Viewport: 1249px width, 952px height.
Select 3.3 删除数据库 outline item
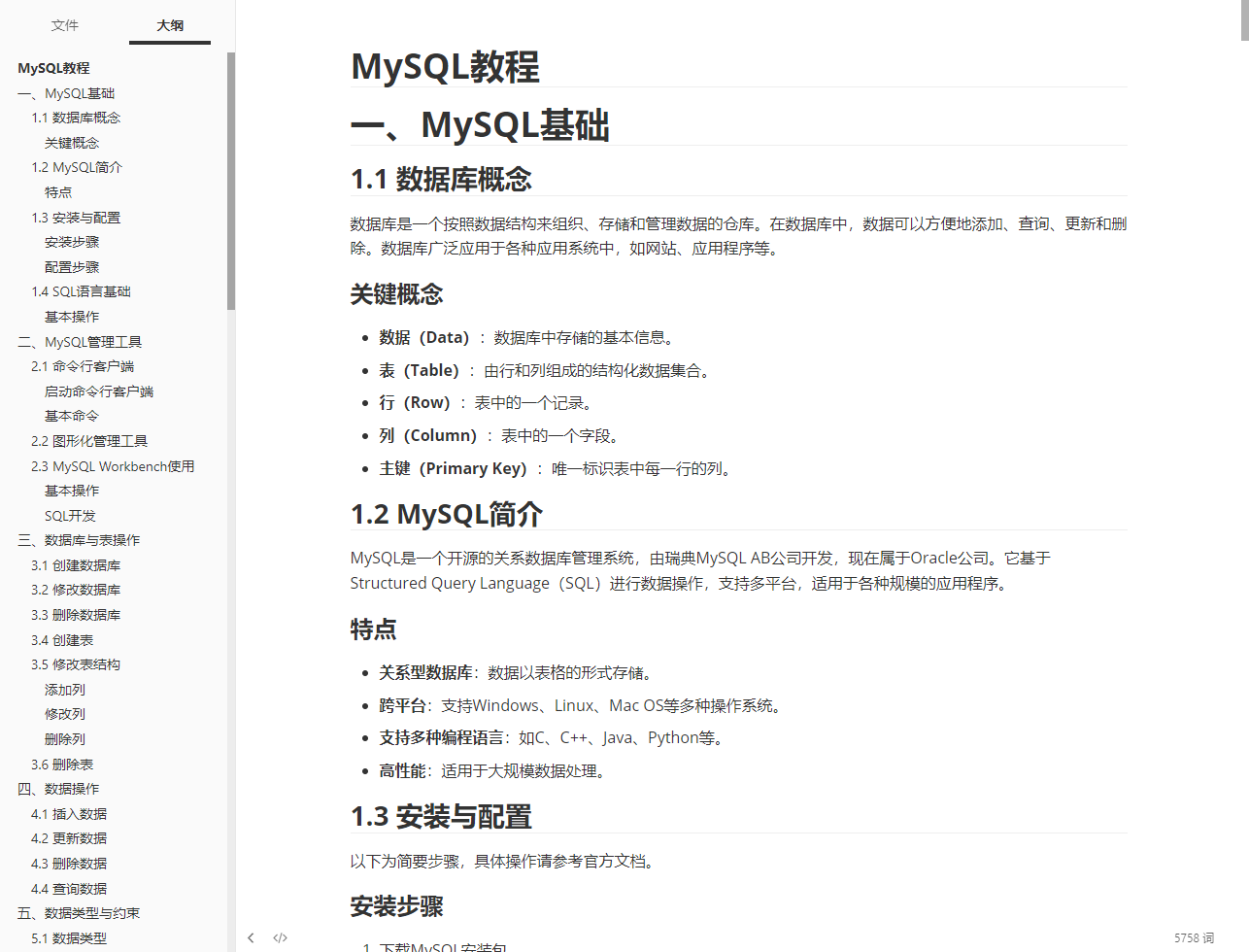pyautogui.click(x=76, y=615)
